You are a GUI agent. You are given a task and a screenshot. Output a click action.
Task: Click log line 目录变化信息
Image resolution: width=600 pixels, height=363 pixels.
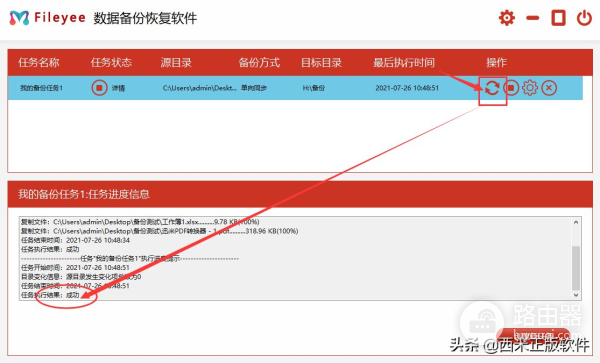(81, 277)
